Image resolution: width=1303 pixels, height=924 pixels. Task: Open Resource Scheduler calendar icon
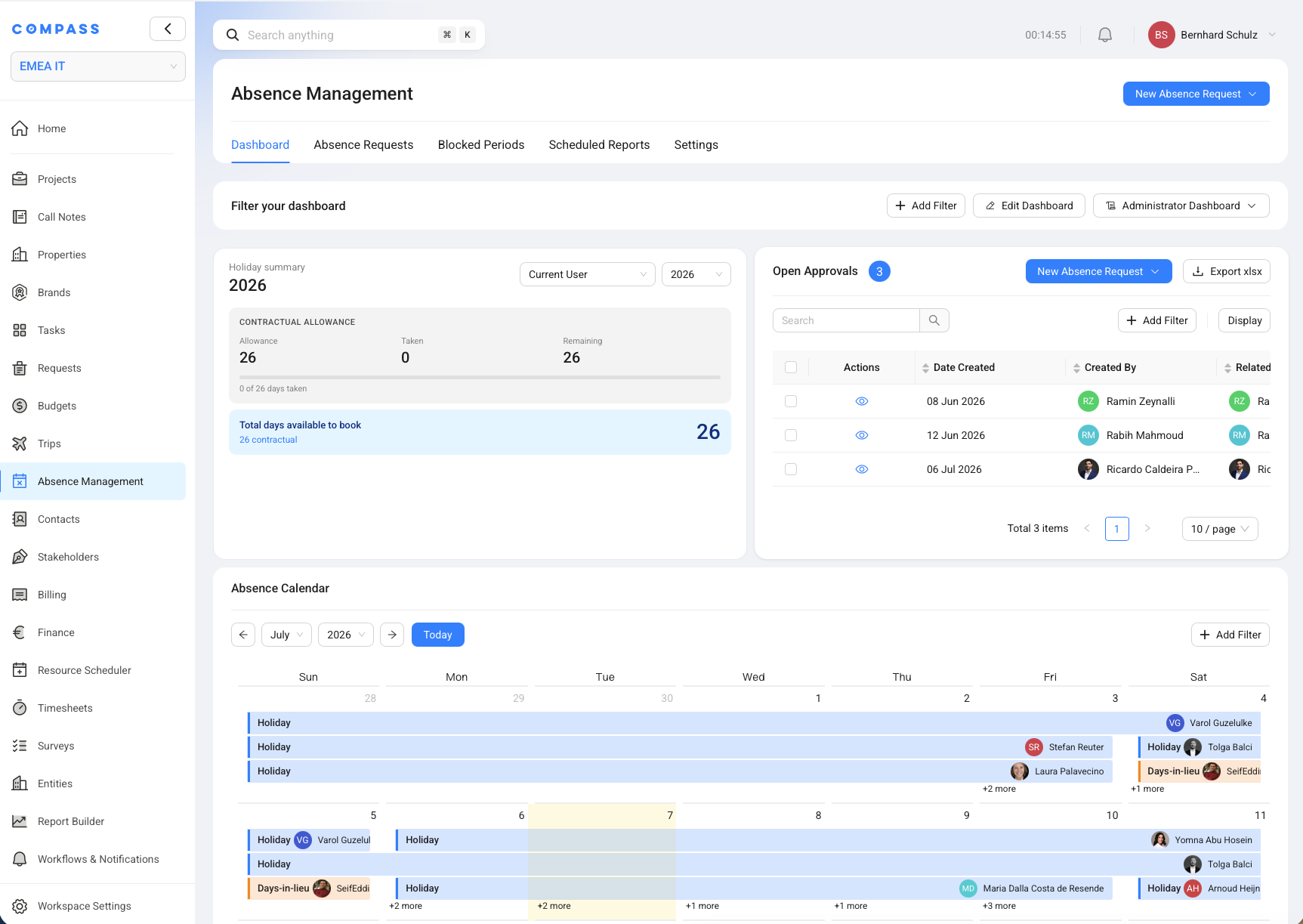click(20, 670)
